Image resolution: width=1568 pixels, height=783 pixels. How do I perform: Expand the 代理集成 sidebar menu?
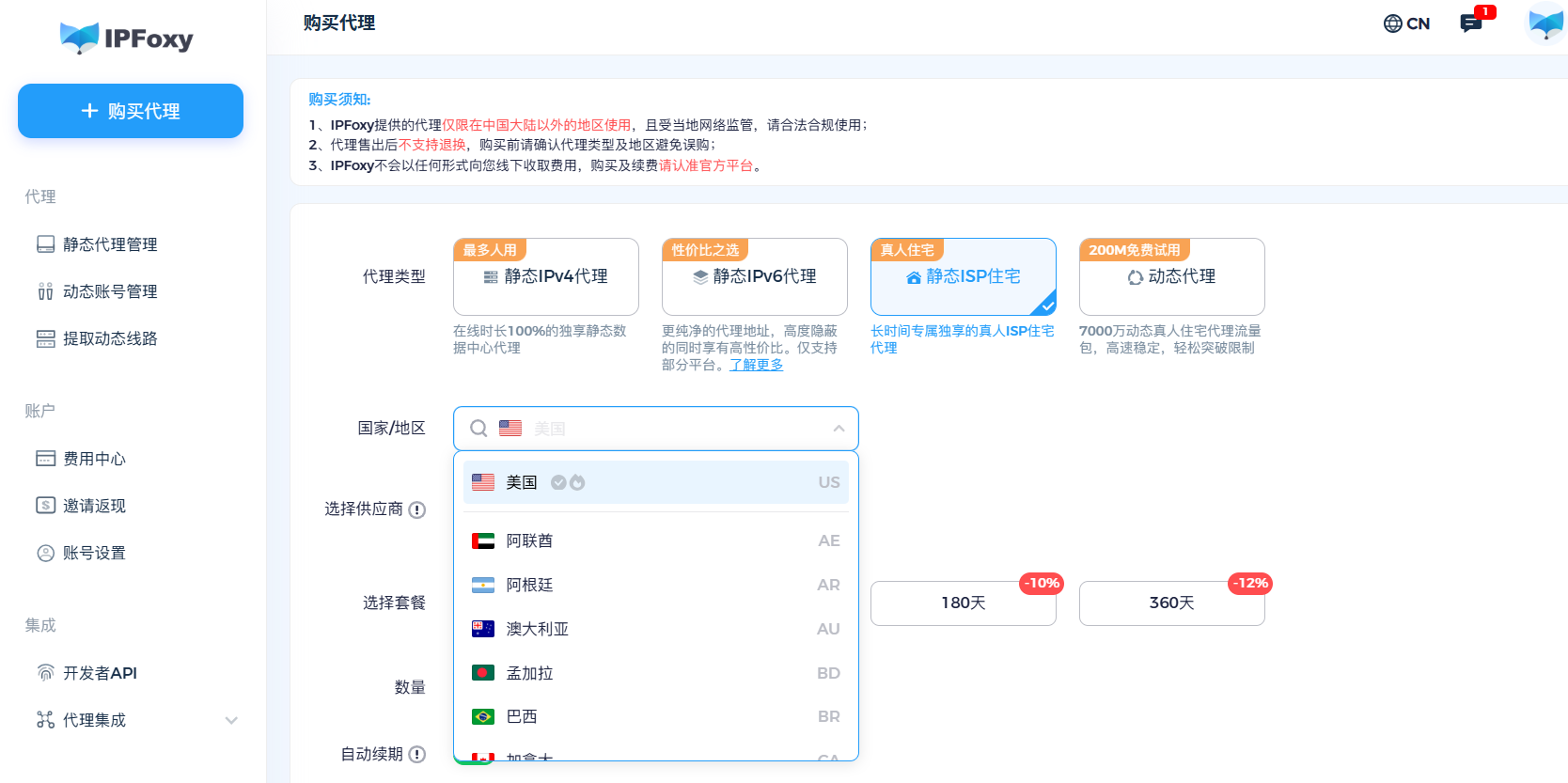click(x=231, y=720)
